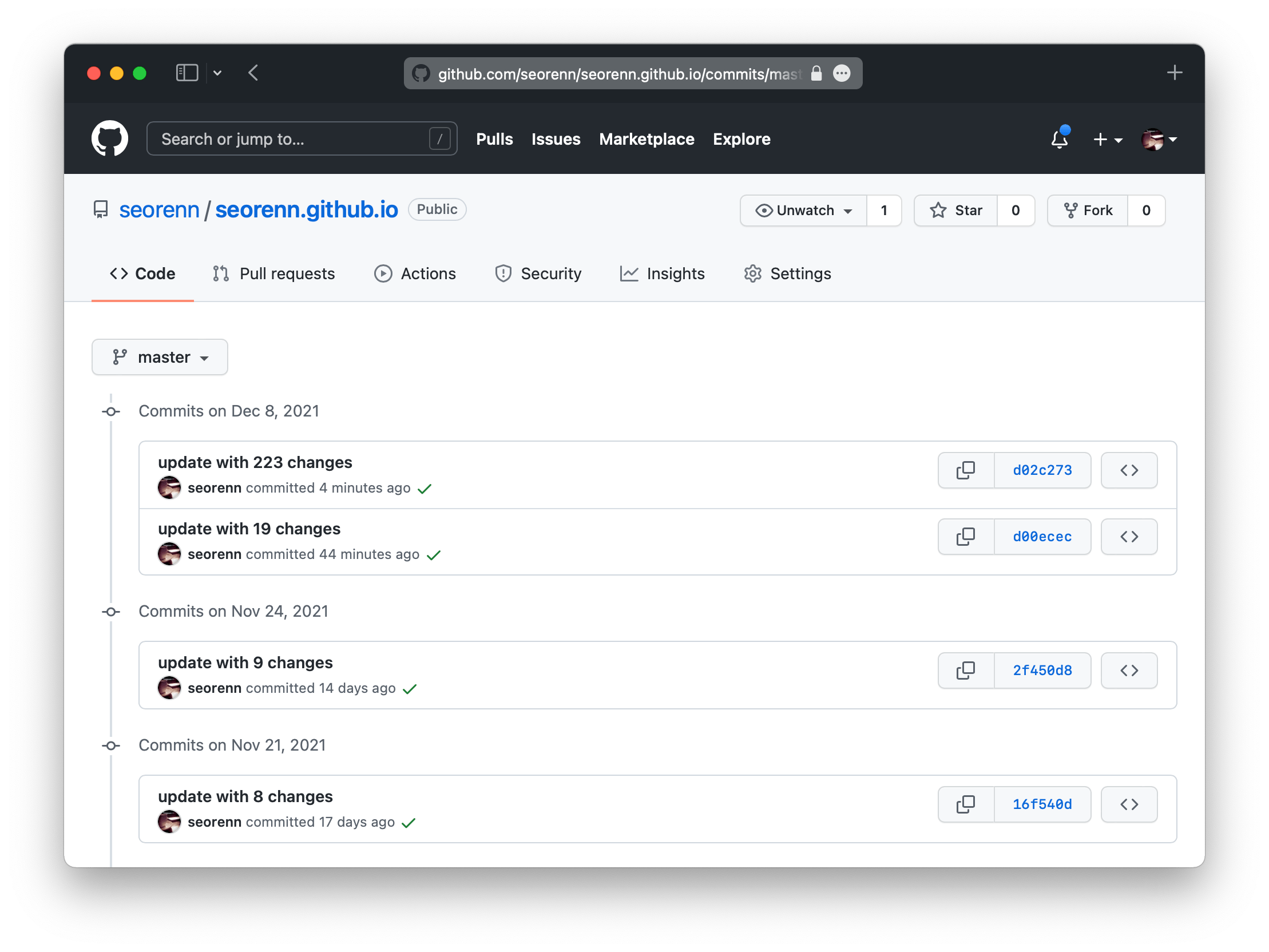The height and width of the screenshot is (952, 1269).
Task: Click the GitHub Octocat logo
Action: tap(110, 138)
